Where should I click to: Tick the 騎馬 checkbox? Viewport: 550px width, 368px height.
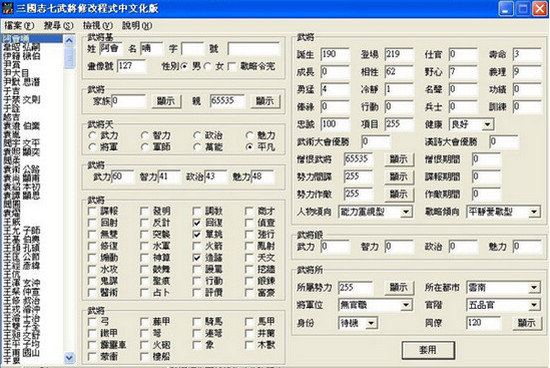pos(197,322)
